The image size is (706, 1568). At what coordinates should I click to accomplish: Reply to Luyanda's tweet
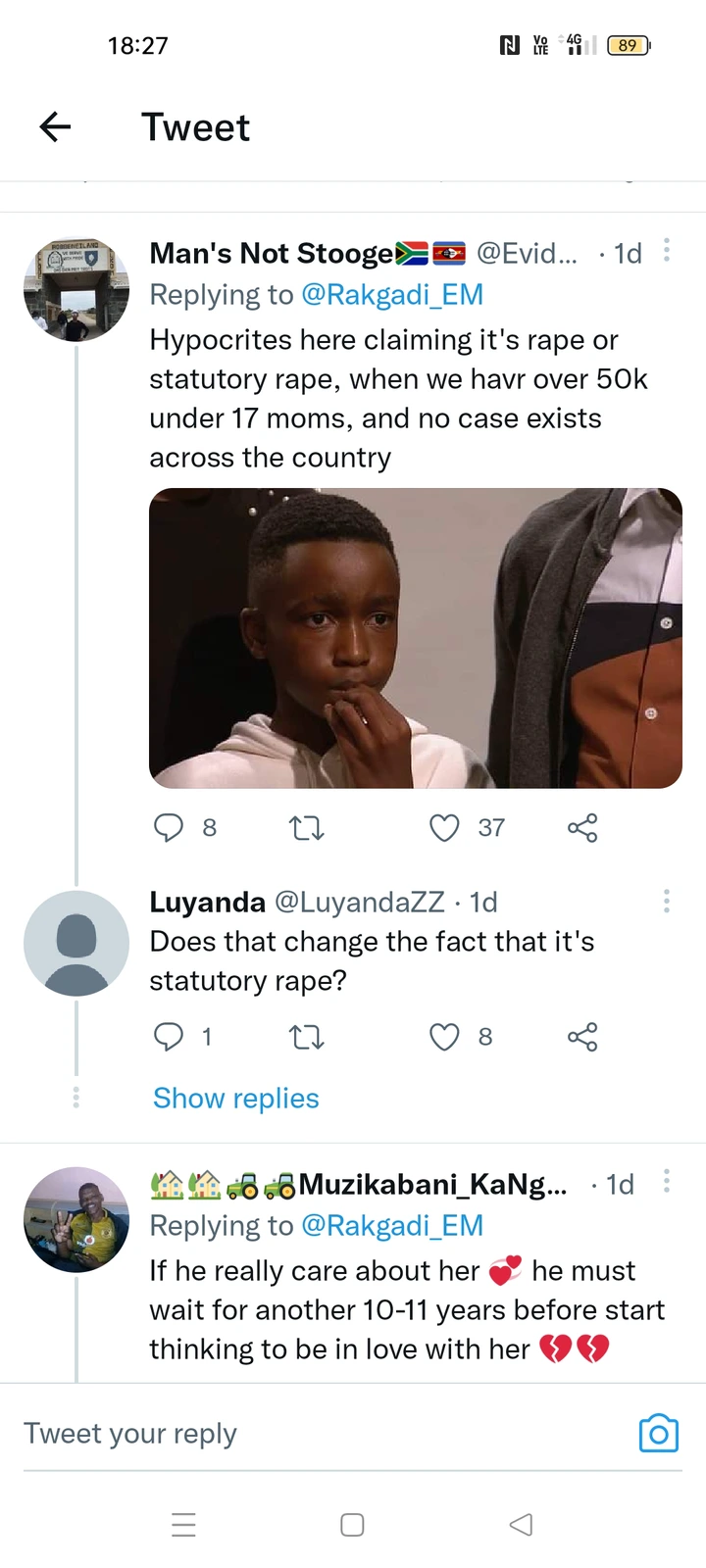(x=169, y=1037)
